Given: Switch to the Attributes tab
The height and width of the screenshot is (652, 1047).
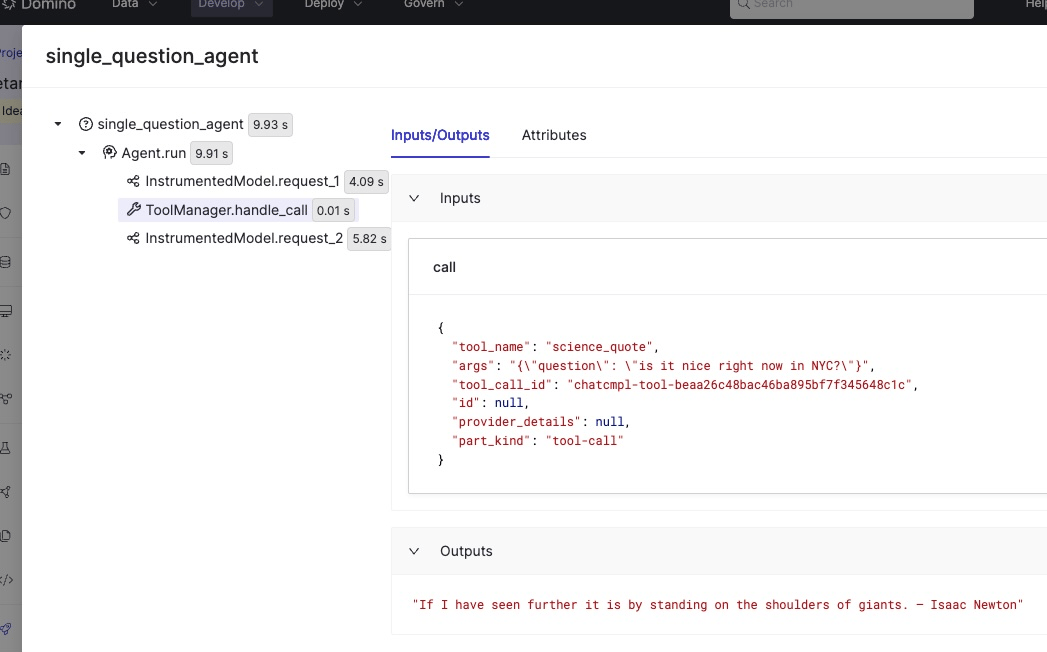Looking at the screenshot, I should pos(554,135).
